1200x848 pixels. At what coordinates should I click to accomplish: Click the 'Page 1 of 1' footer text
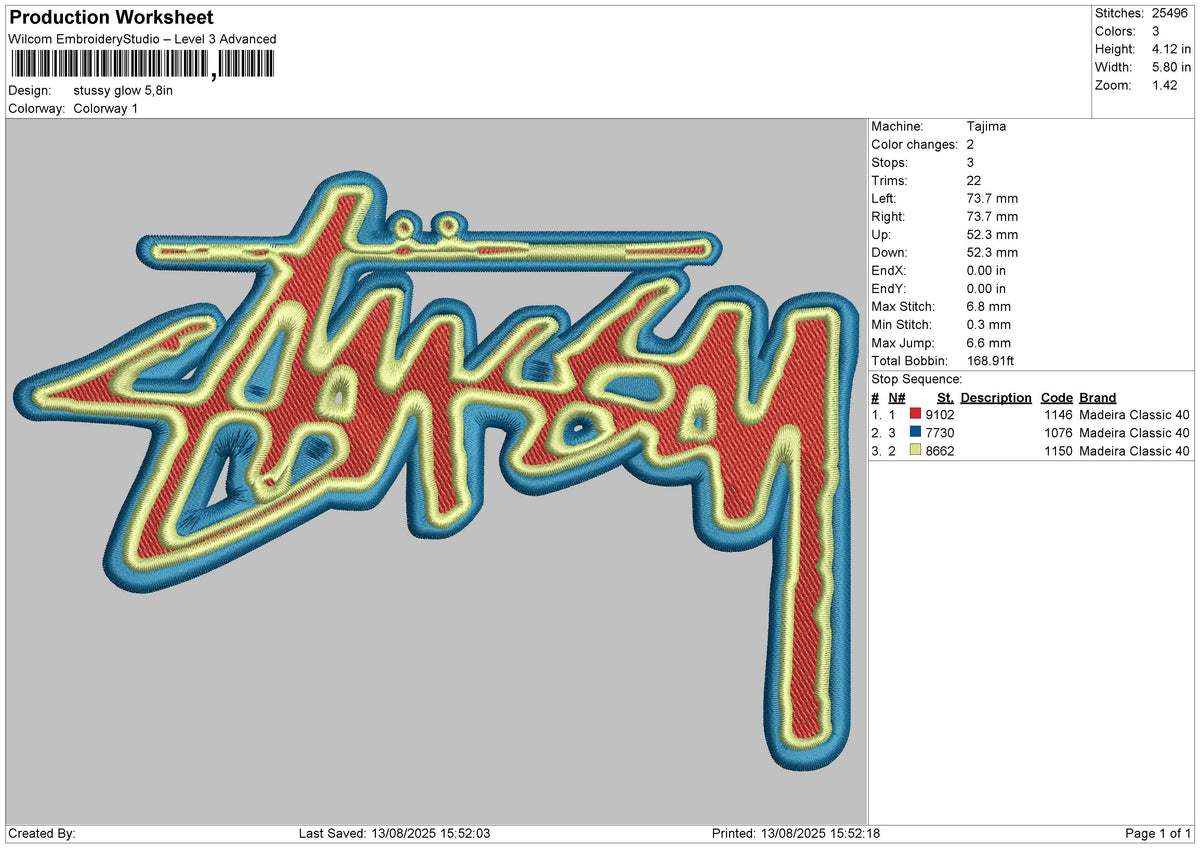[x=1158, y=833]
